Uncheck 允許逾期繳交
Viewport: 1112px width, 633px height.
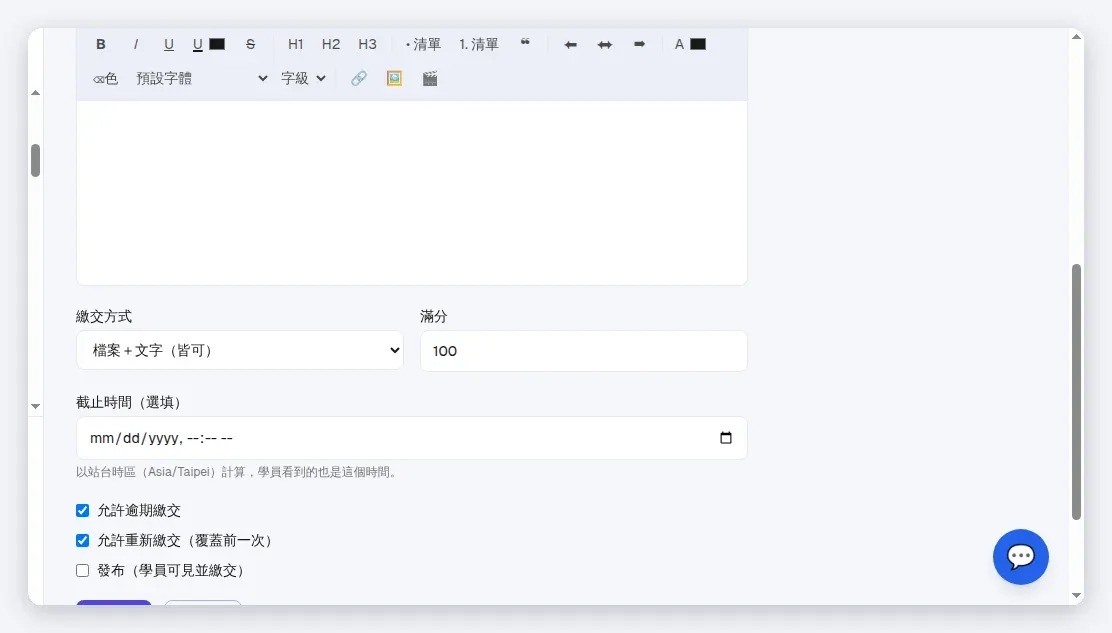pyautogui.click(x=83, y=510)
